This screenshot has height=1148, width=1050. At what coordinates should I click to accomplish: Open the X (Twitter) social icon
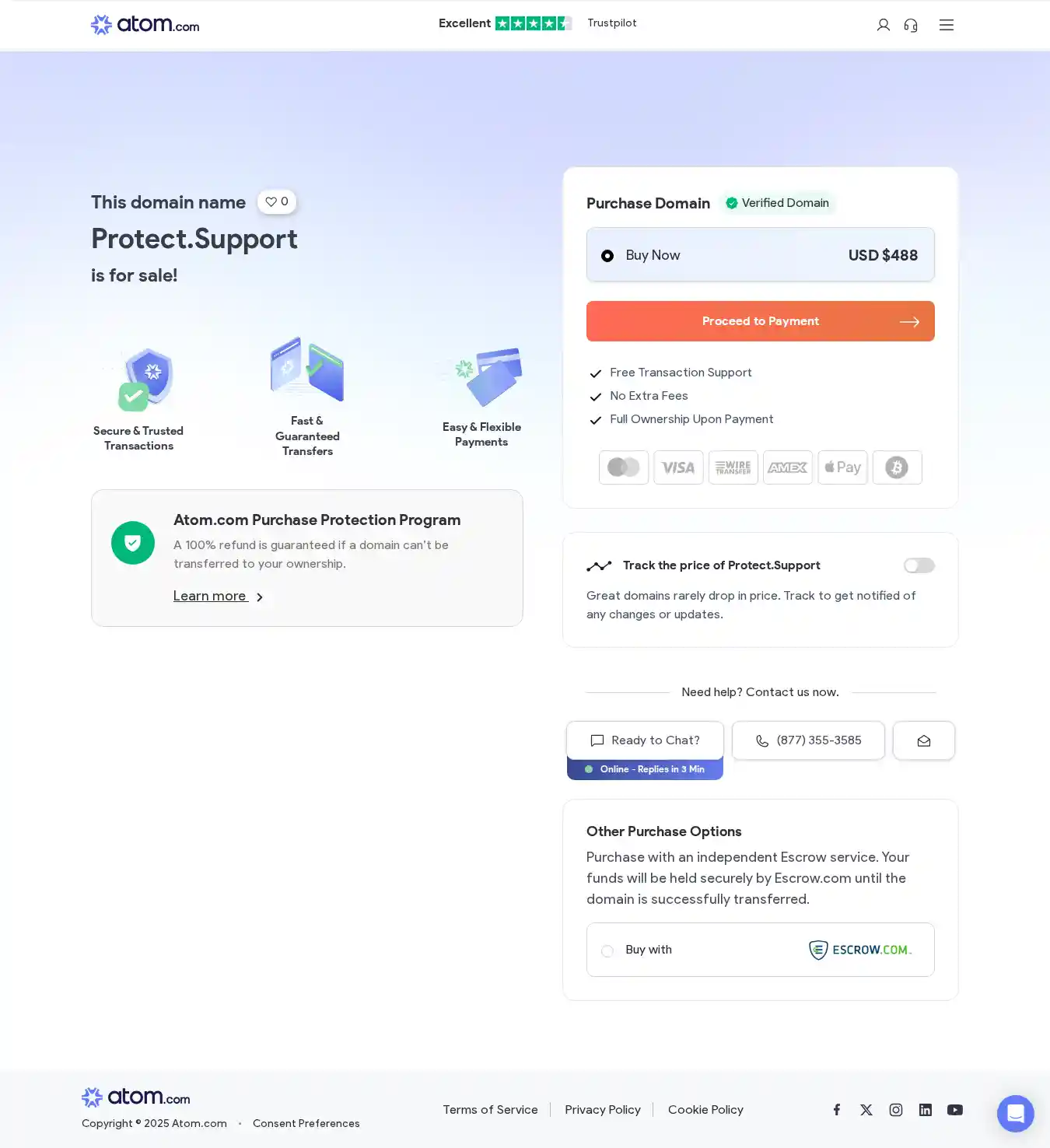coord(866,1110)
